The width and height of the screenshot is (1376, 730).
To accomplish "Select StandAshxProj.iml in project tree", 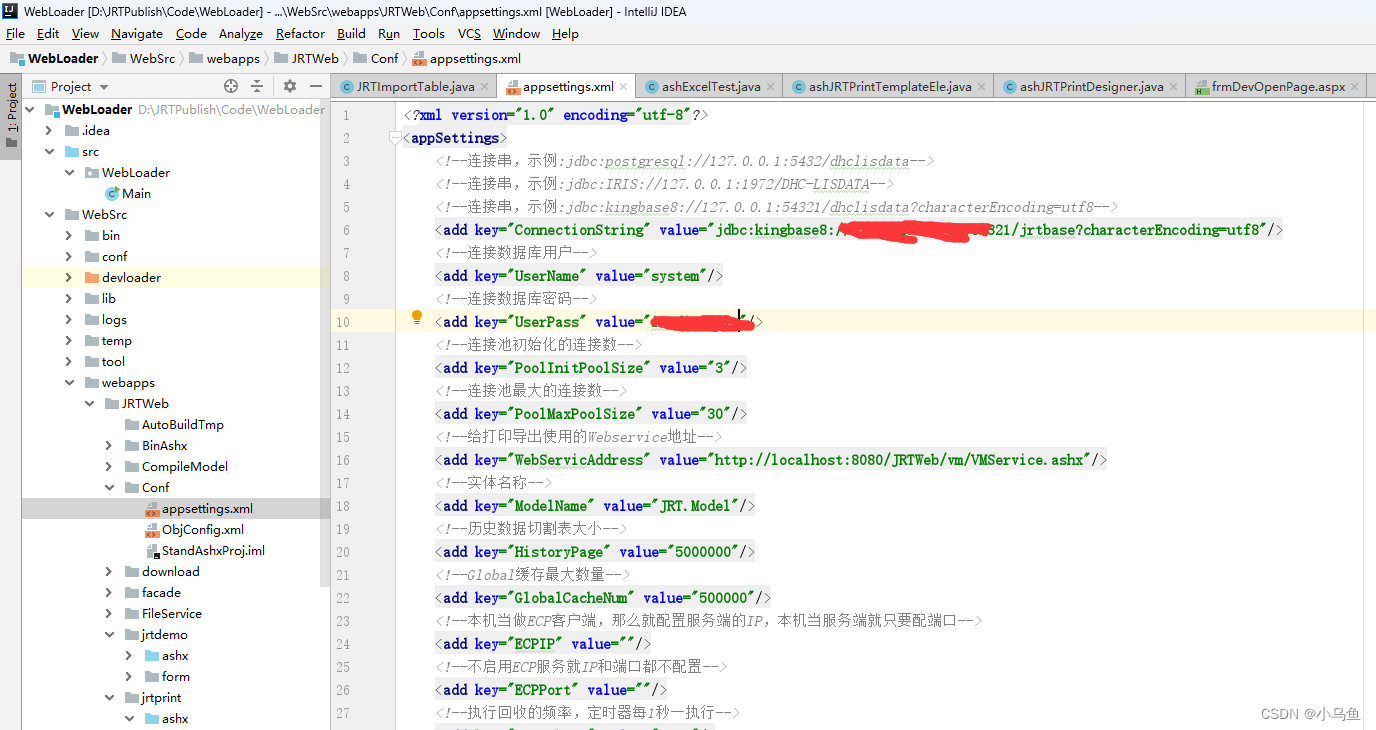I will coord(205,550).
